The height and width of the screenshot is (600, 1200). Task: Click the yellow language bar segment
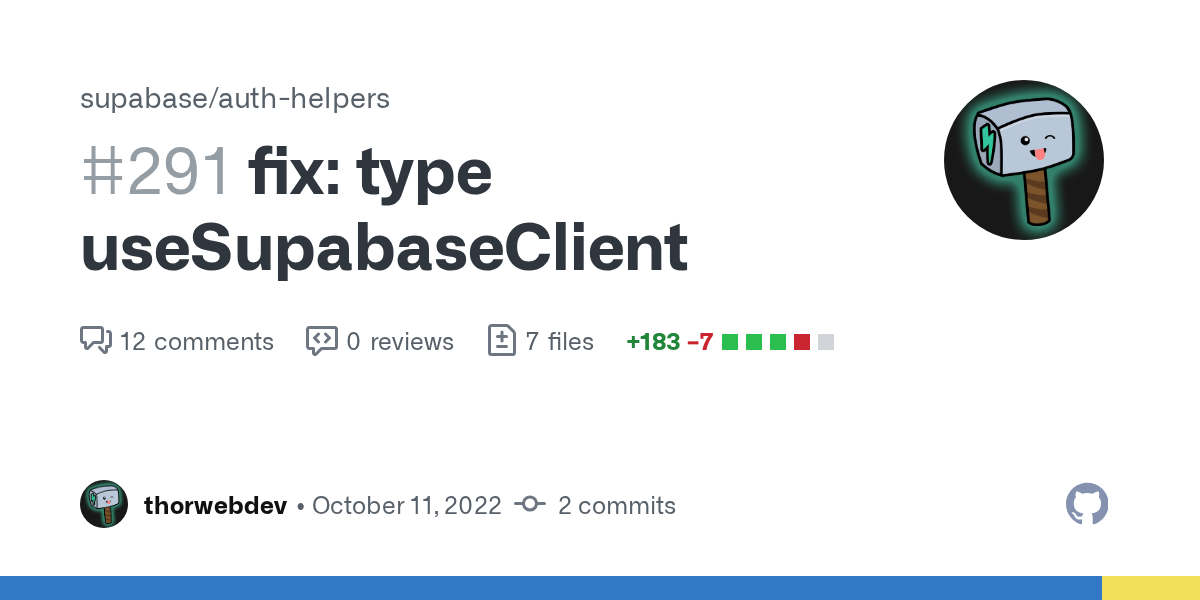click(1150, 588)
